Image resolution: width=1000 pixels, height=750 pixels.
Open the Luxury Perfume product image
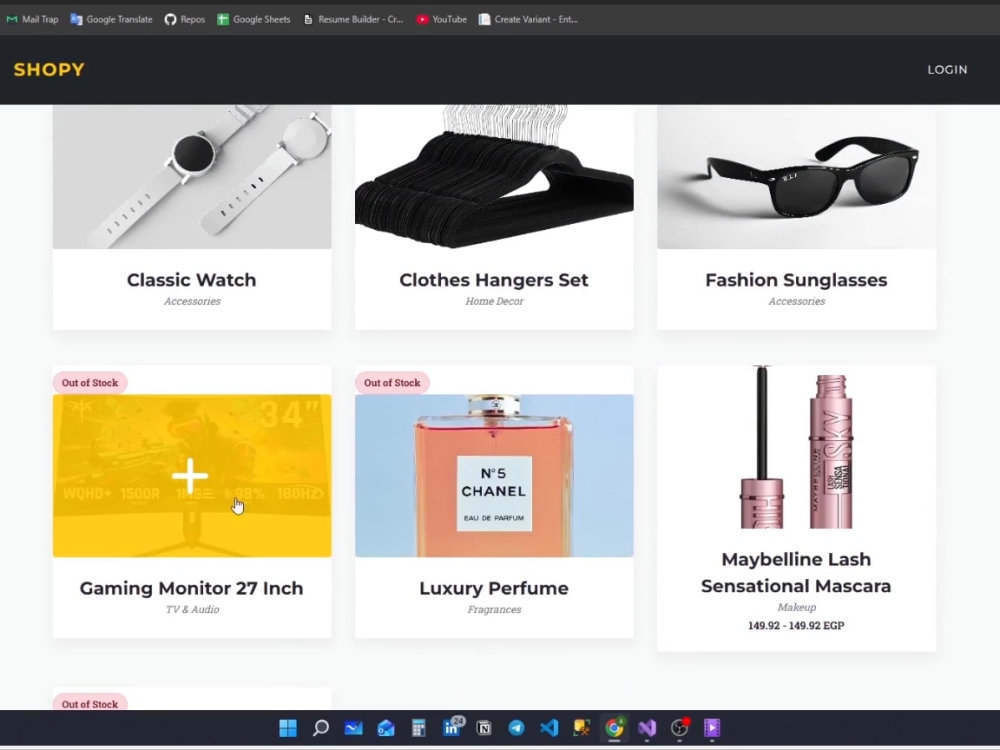tap(494, 476)
